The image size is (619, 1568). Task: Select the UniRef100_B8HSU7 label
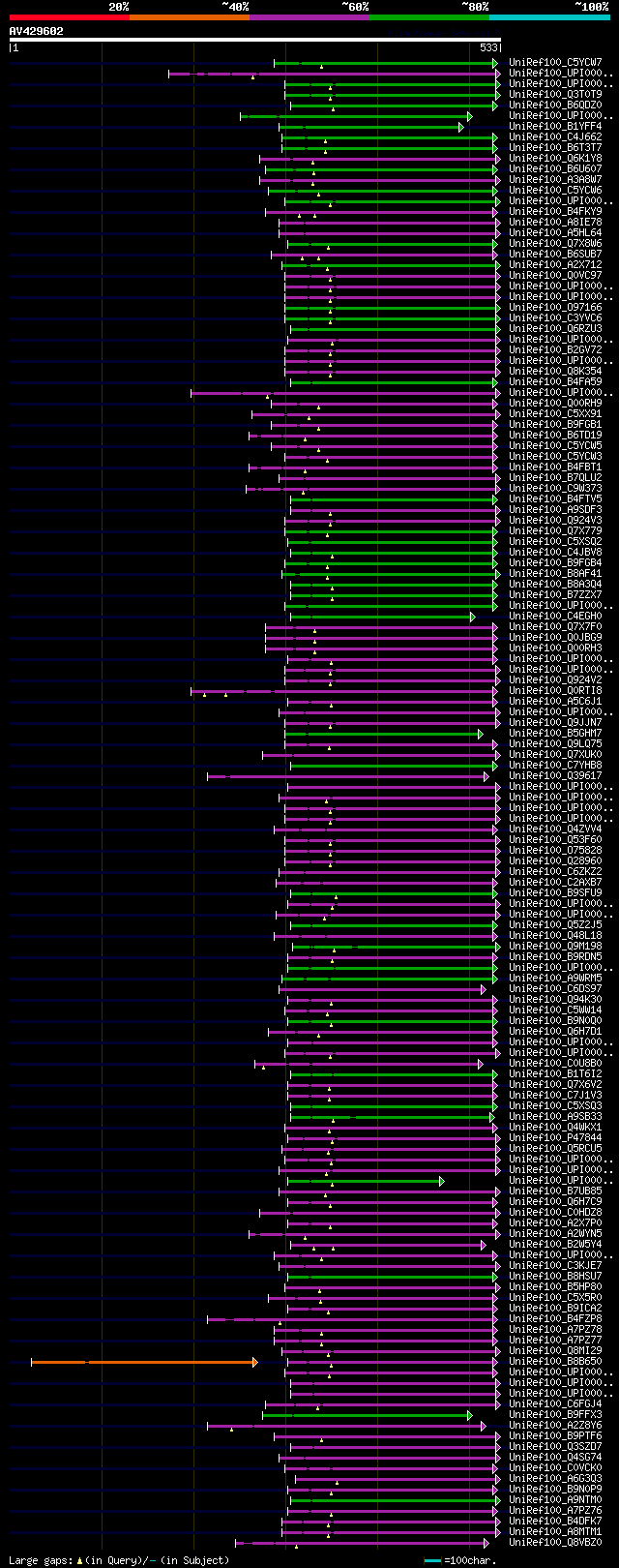pyautogui.click(x=555, y=1276)
